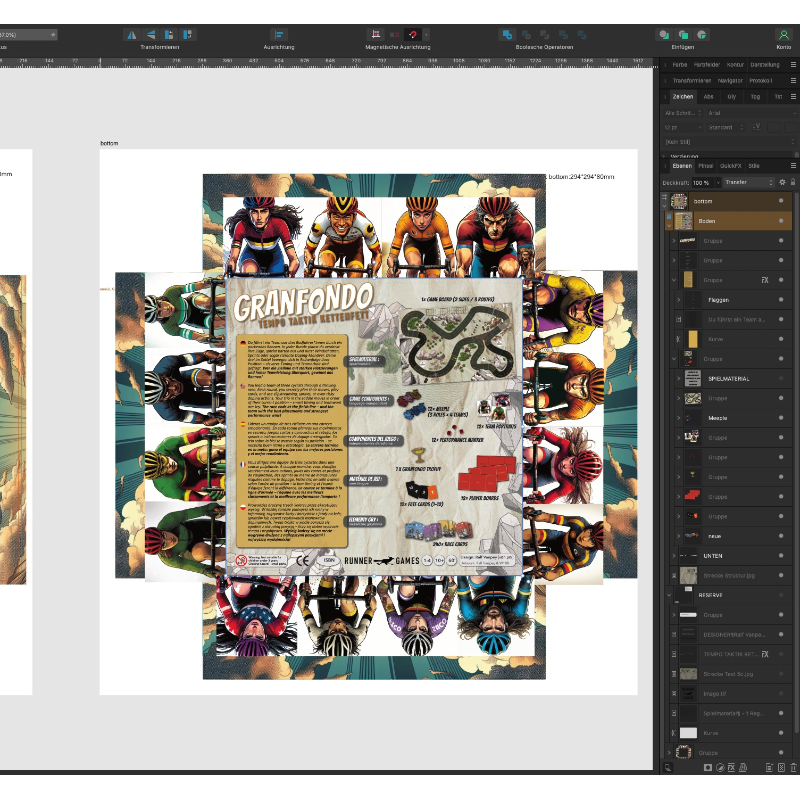
Task: Click the layer lock padlock icon
Action: coord(793,182)
